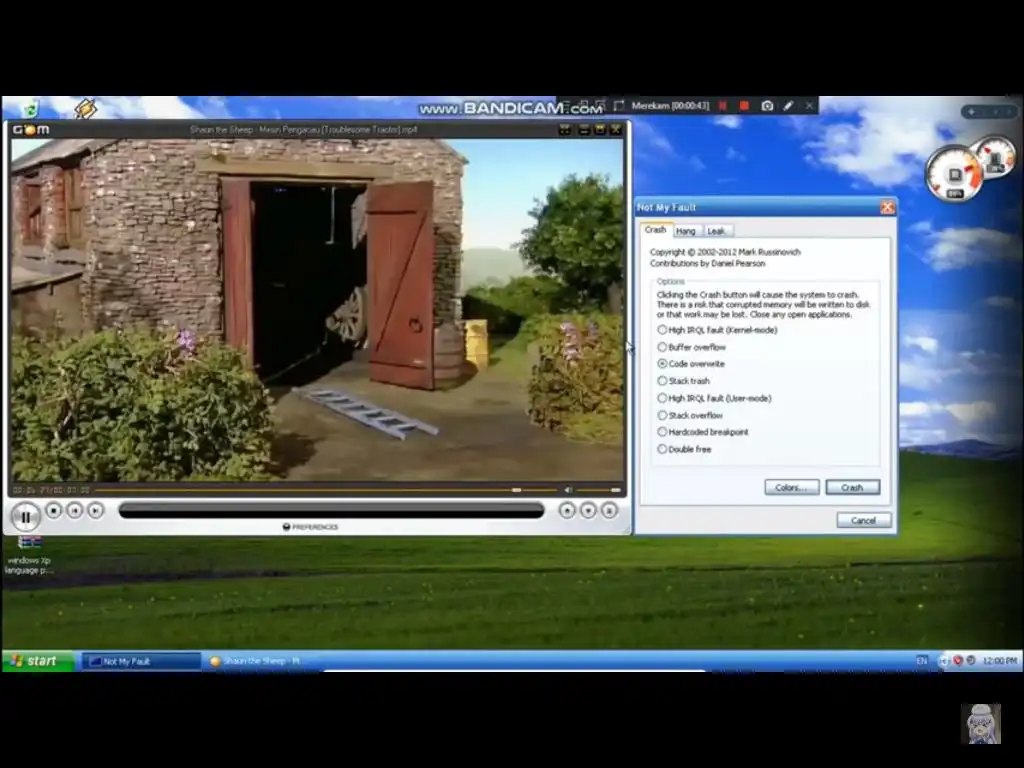Switch to the Hang tab
This screenshot has width=1024, height=768.
[685, 231]
